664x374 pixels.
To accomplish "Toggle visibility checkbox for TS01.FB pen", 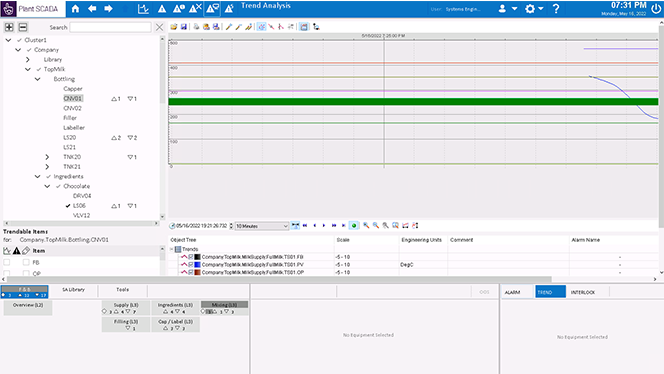I will click(x=191, y=257).
